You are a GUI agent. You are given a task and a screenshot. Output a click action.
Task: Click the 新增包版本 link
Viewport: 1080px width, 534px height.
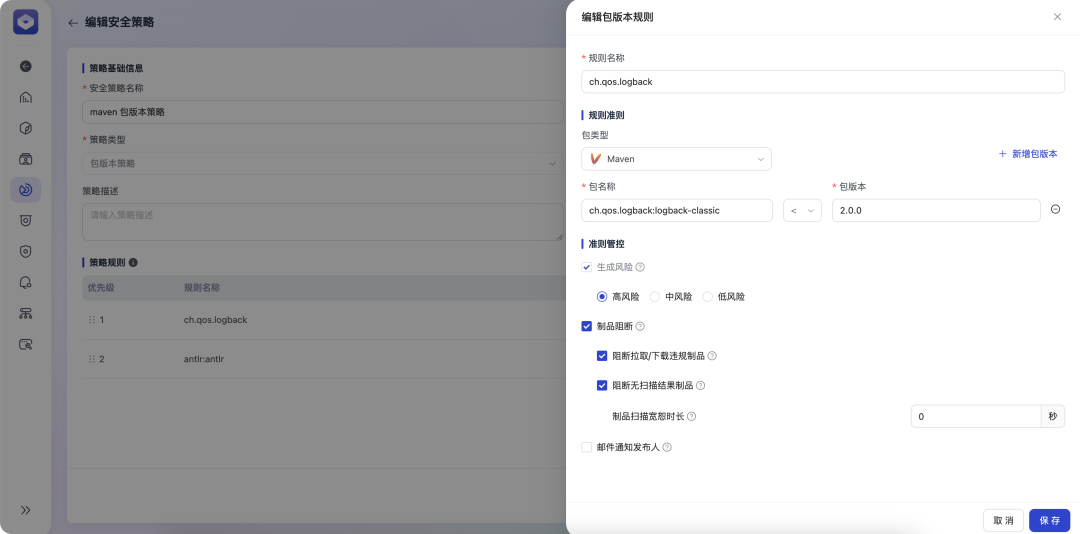(1028, 154)
